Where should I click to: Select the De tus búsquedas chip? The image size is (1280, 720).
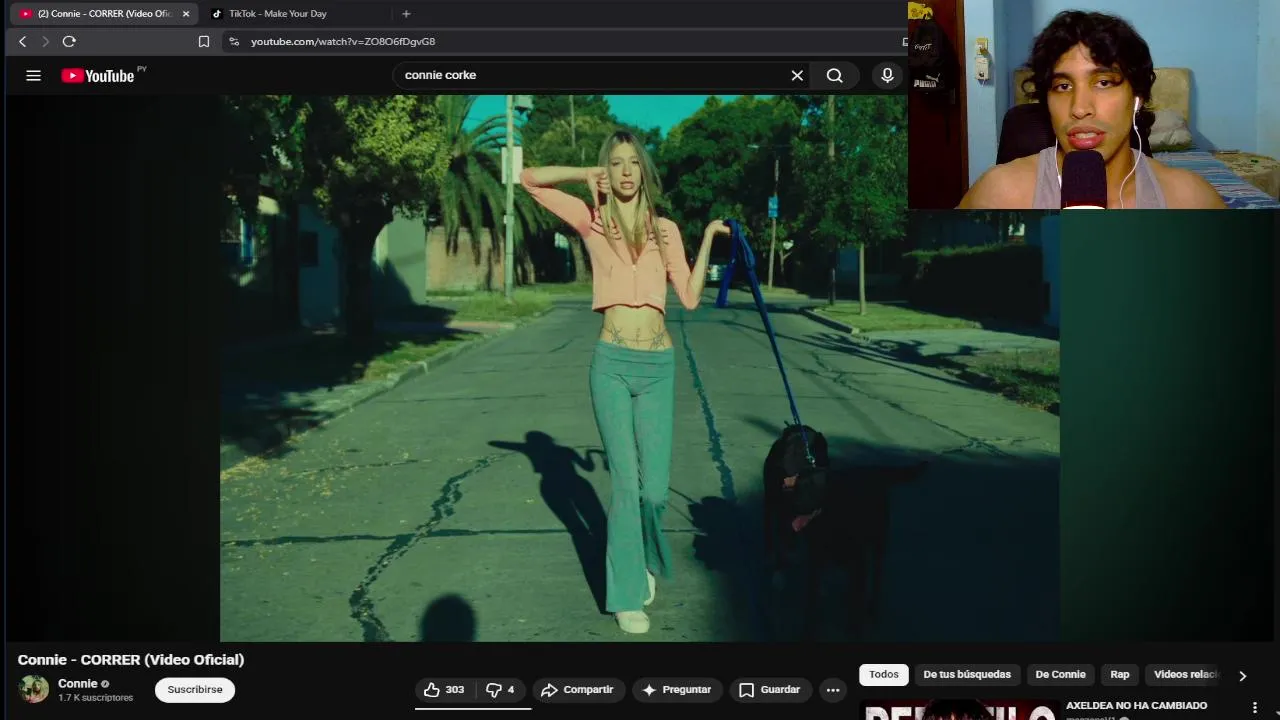(x=967, y=674)
